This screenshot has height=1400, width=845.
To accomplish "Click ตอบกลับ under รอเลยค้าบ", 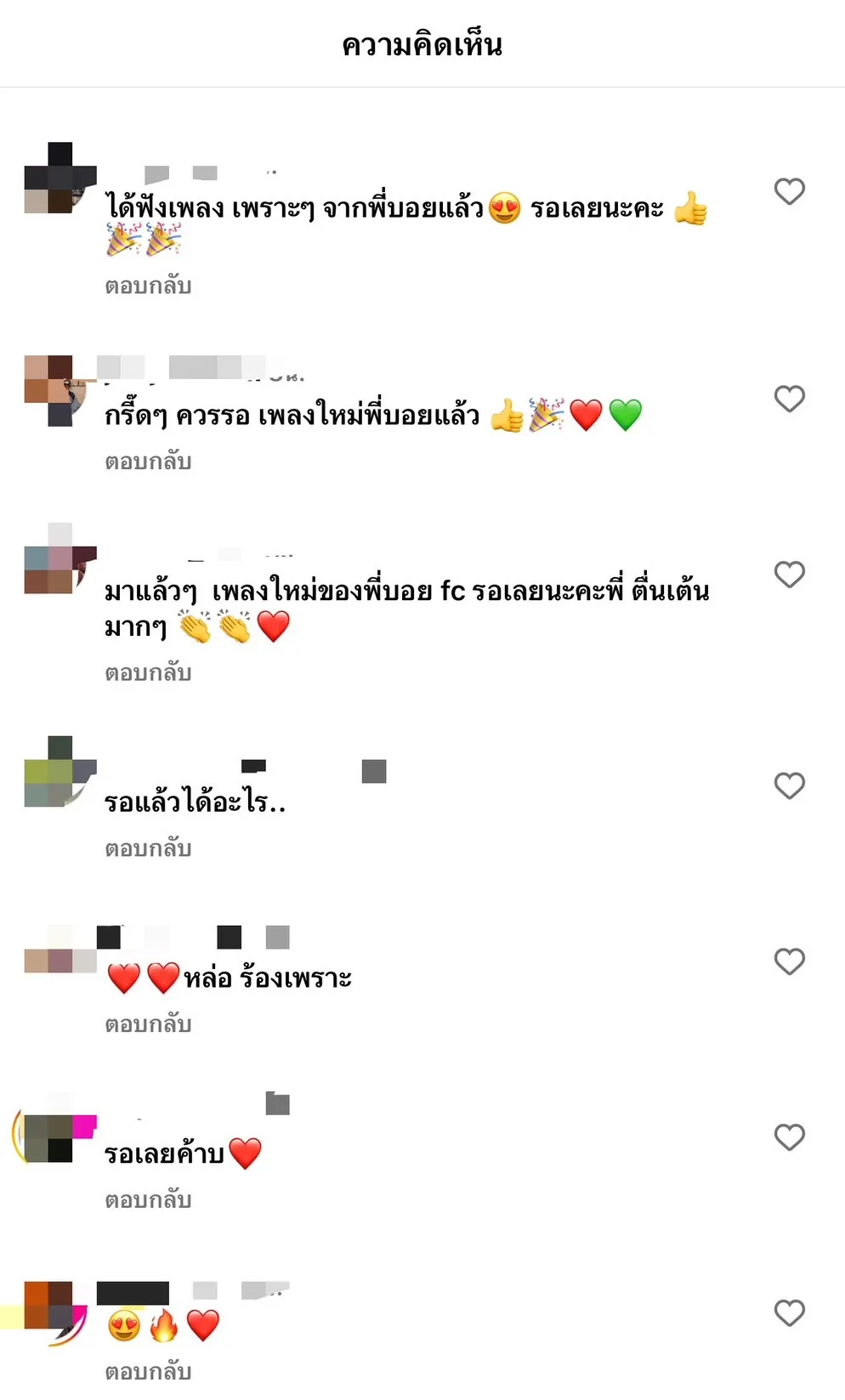I will (x=148, y=1201).
